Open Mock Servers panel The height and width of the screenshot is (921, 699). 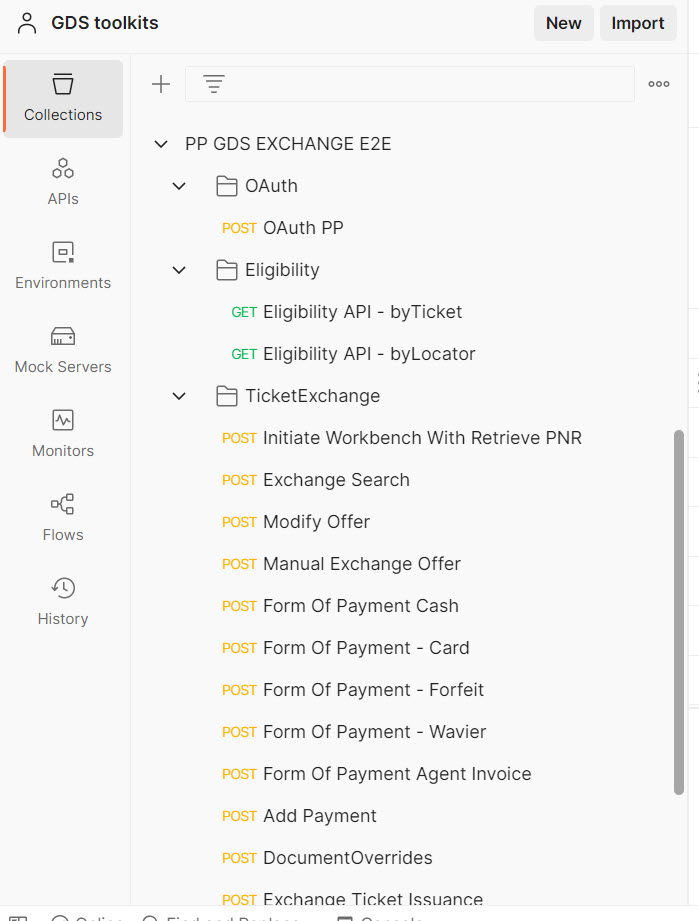63,350
